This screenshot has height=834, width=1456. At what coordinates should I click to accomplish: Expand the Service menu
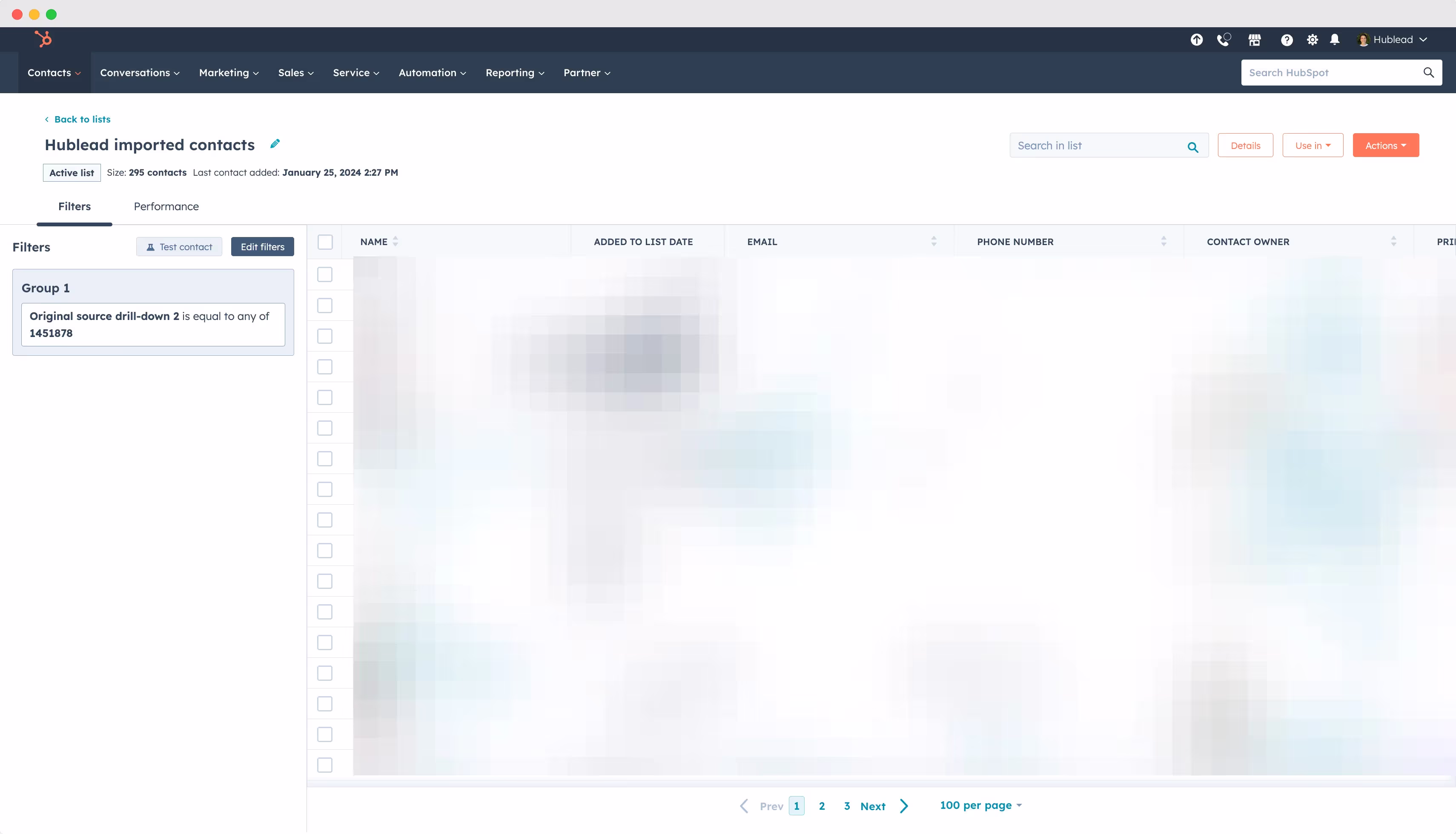click(x=356, y=73)
